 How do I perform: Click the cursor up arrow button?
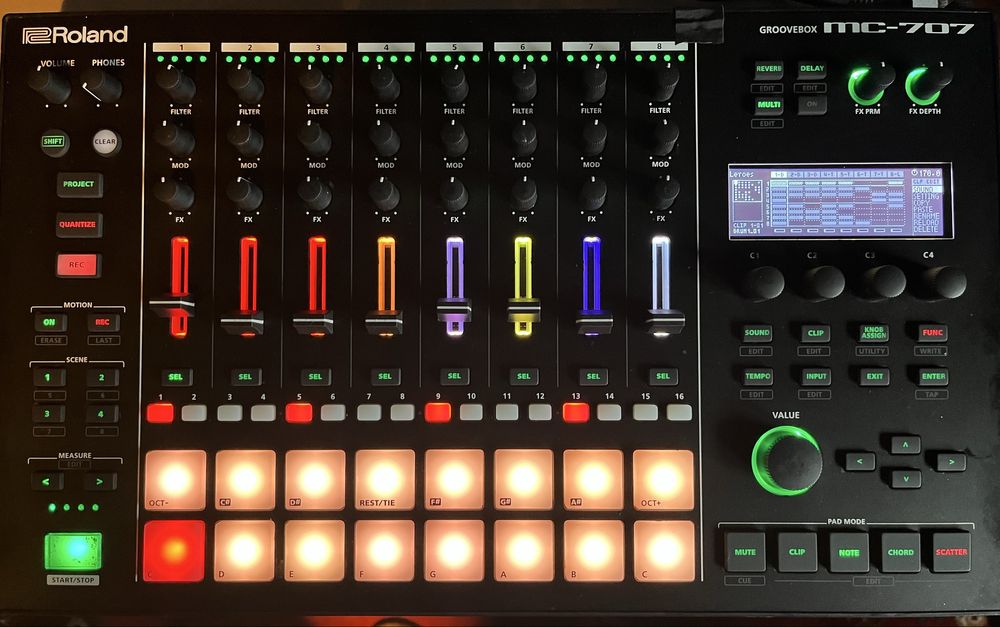[x=905, y=444]
